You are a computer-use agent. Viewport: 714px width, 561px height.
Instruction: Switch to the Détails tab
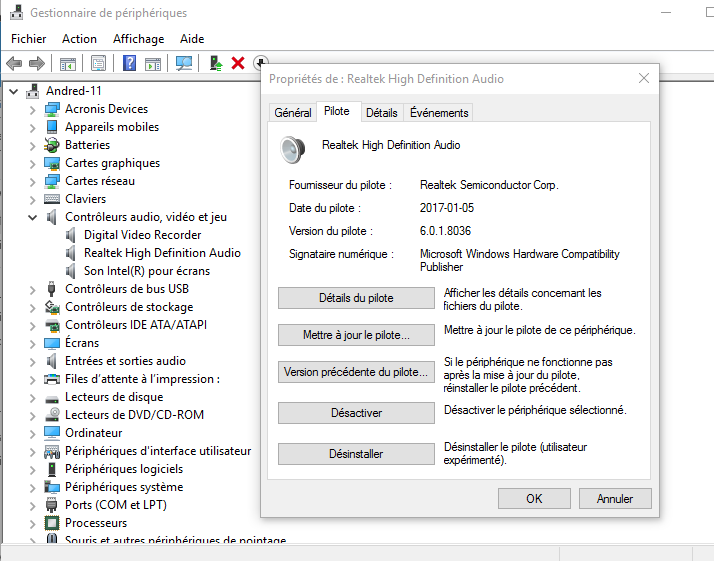pyautogui.click(x=382, y=112)
